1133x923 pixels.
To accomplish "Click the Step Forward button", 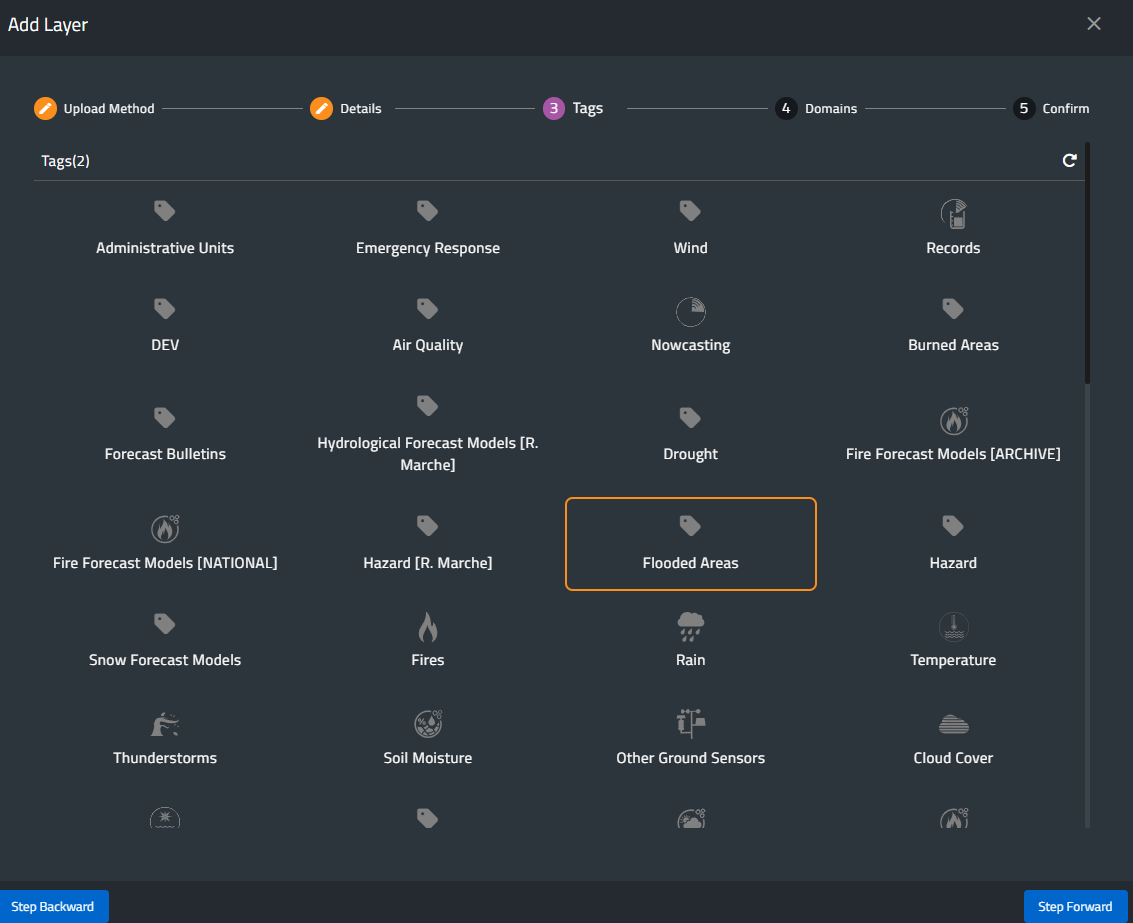I will click(x=1075, y=906).
